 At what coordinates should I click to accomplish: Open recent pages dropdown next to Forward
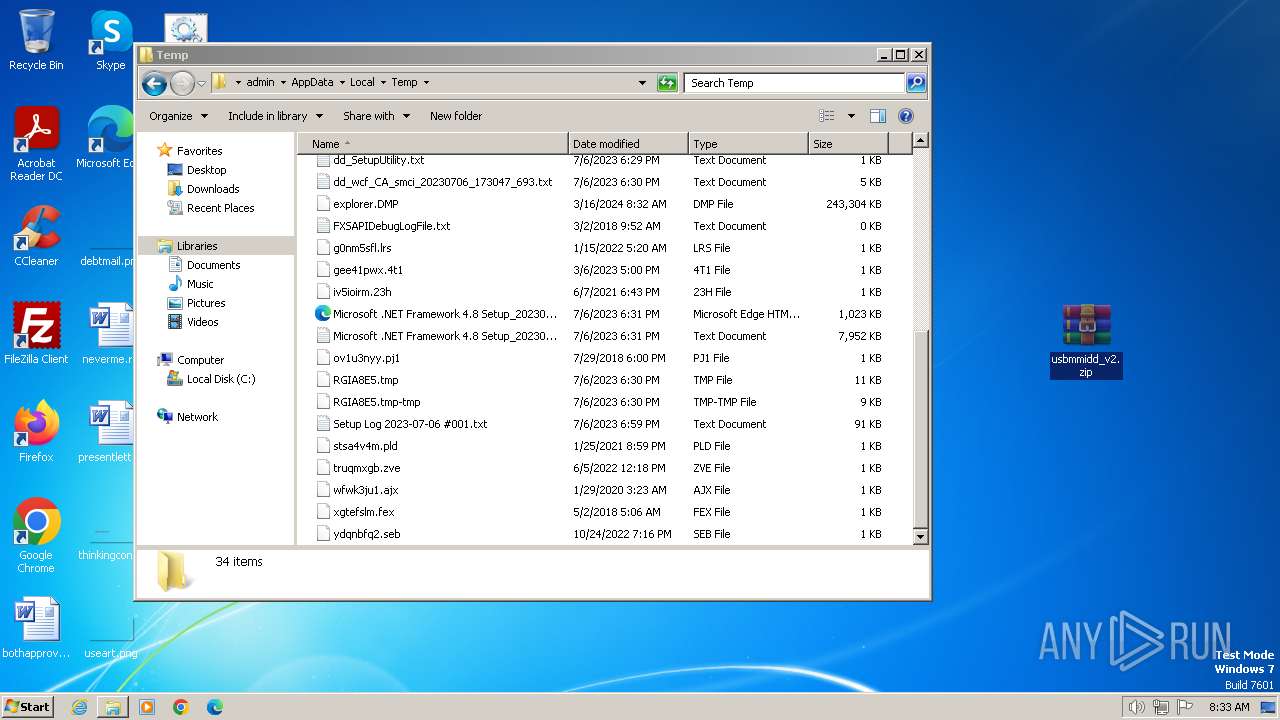pyautogui.click(x=201, y=83)
